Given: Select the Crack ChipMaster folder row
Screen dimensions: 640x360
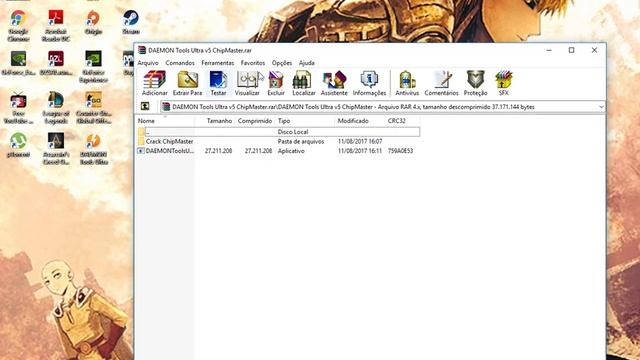Looking at the screenshot, I should (278, 141).
